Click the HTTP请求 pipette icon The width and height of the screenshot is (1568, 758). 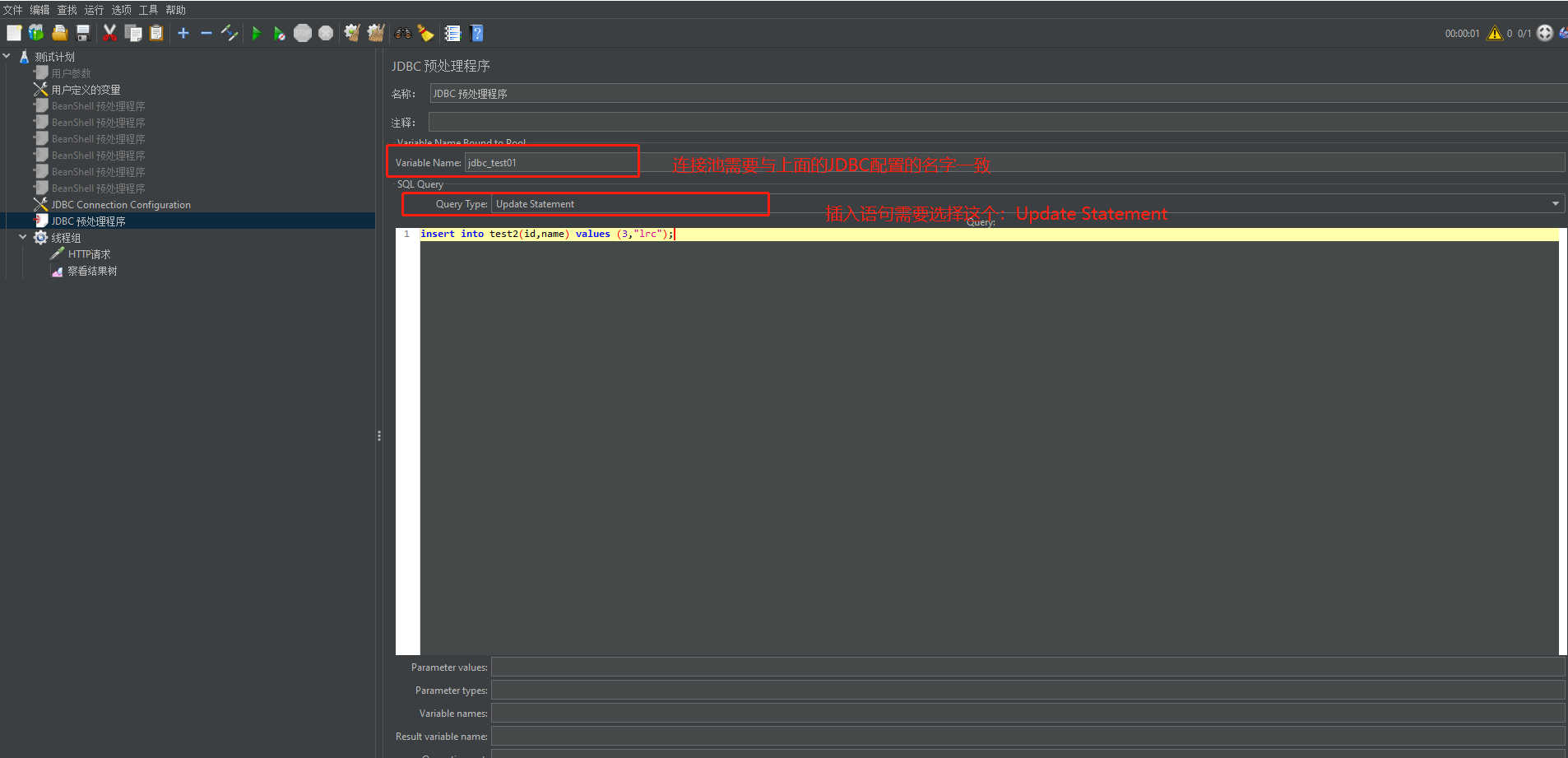click(57, 254)
